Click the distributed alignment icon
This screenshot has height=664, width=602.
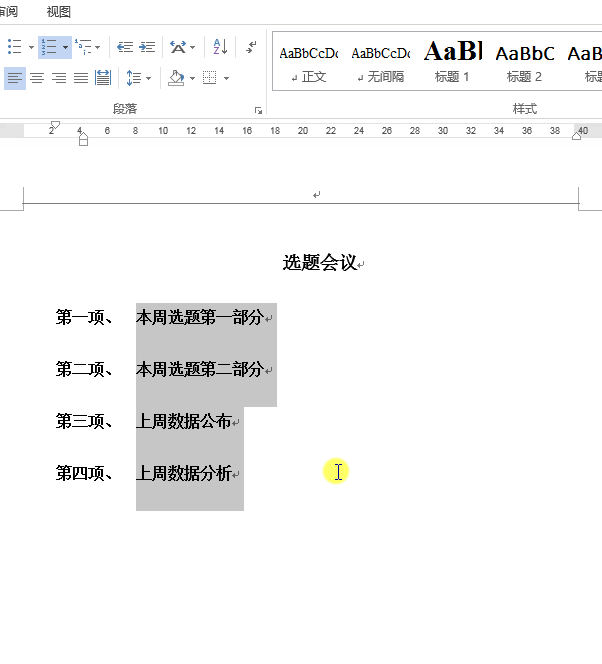coord(103,78)
